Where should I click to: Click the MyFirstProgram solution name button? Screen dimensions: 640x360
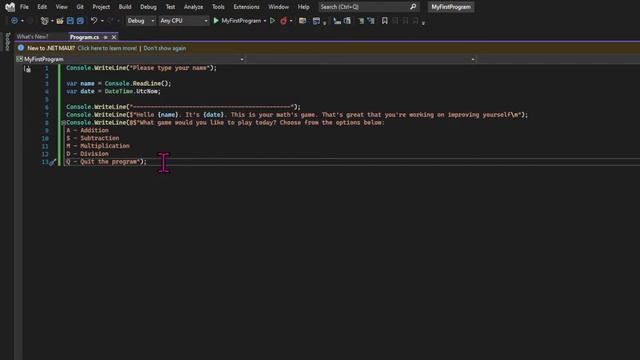[451, 7]
